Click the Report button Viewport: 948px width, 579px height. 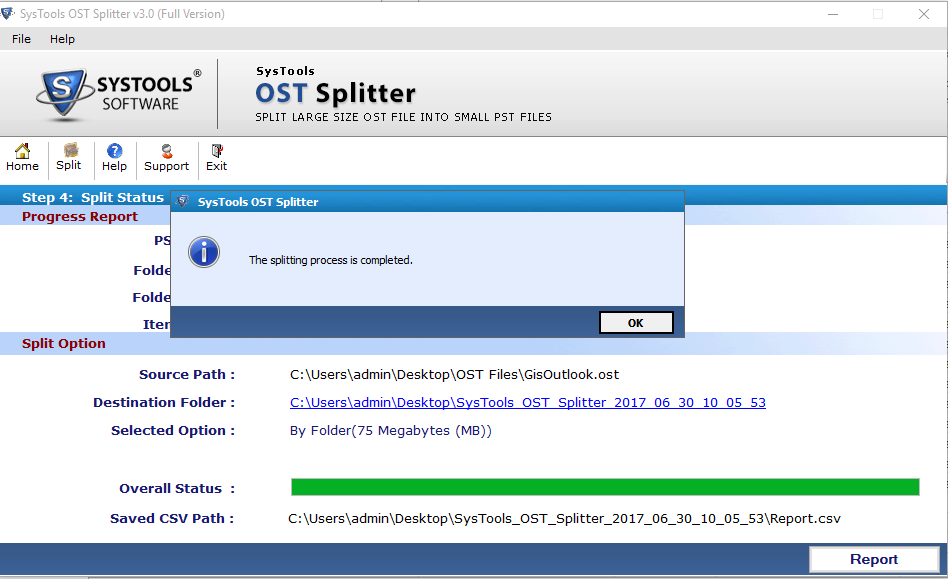(x=874, y=559)
